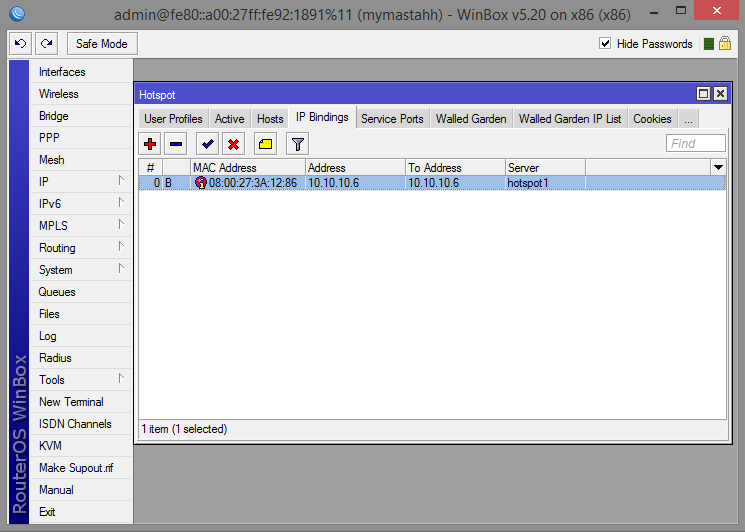Click the redo arrow in the top toolbar
Viewport: 745px width, 532px height.
(x=47, y=44)
